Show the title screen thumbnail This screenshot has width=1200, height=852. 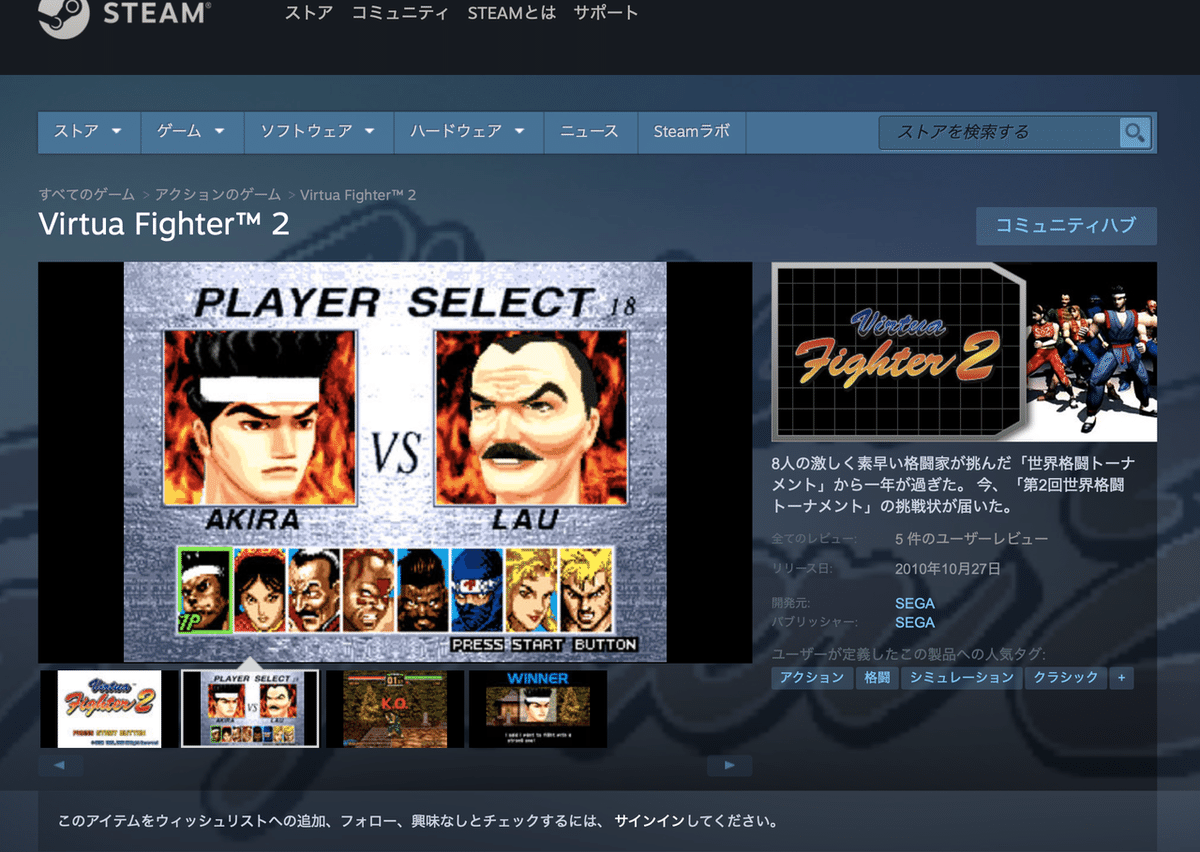(109, 709)
